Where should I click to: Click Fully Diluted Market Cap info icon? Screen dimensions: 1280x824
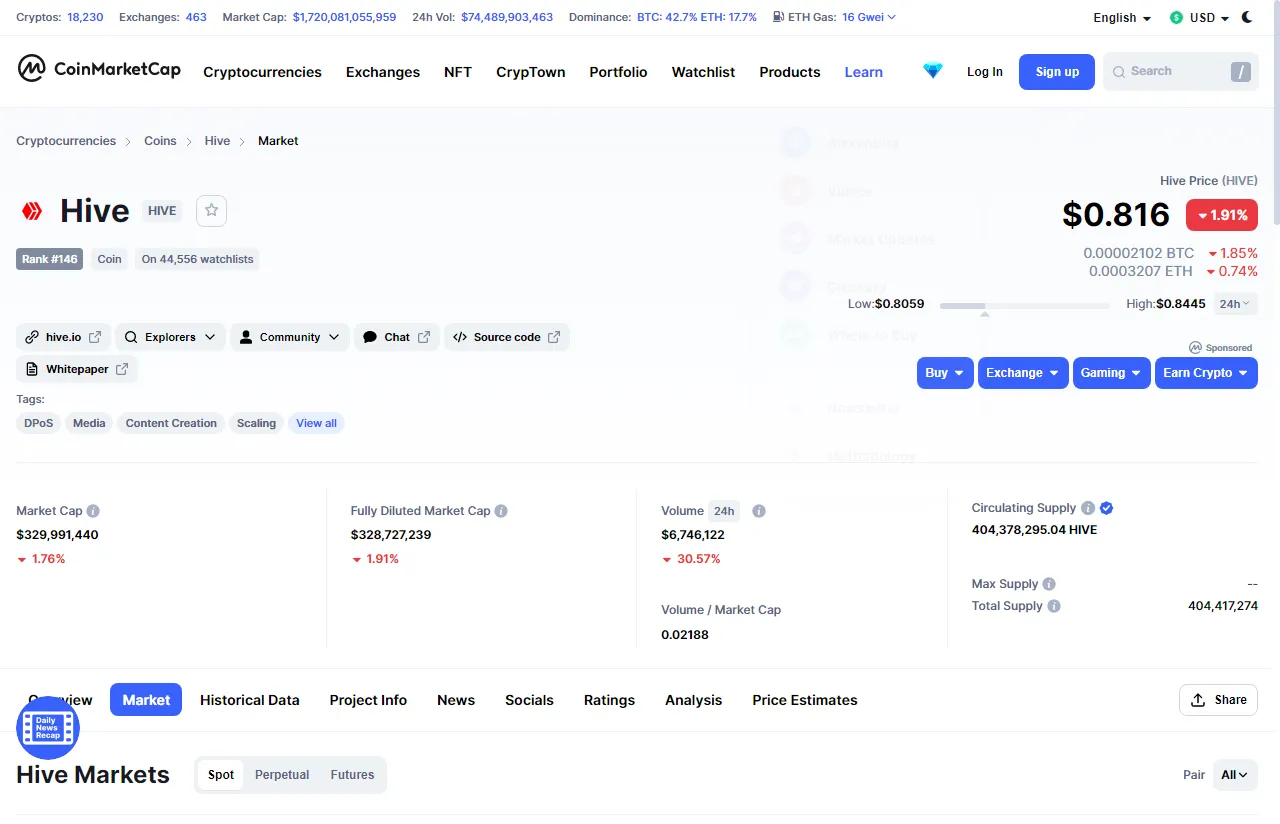(501, 511)
